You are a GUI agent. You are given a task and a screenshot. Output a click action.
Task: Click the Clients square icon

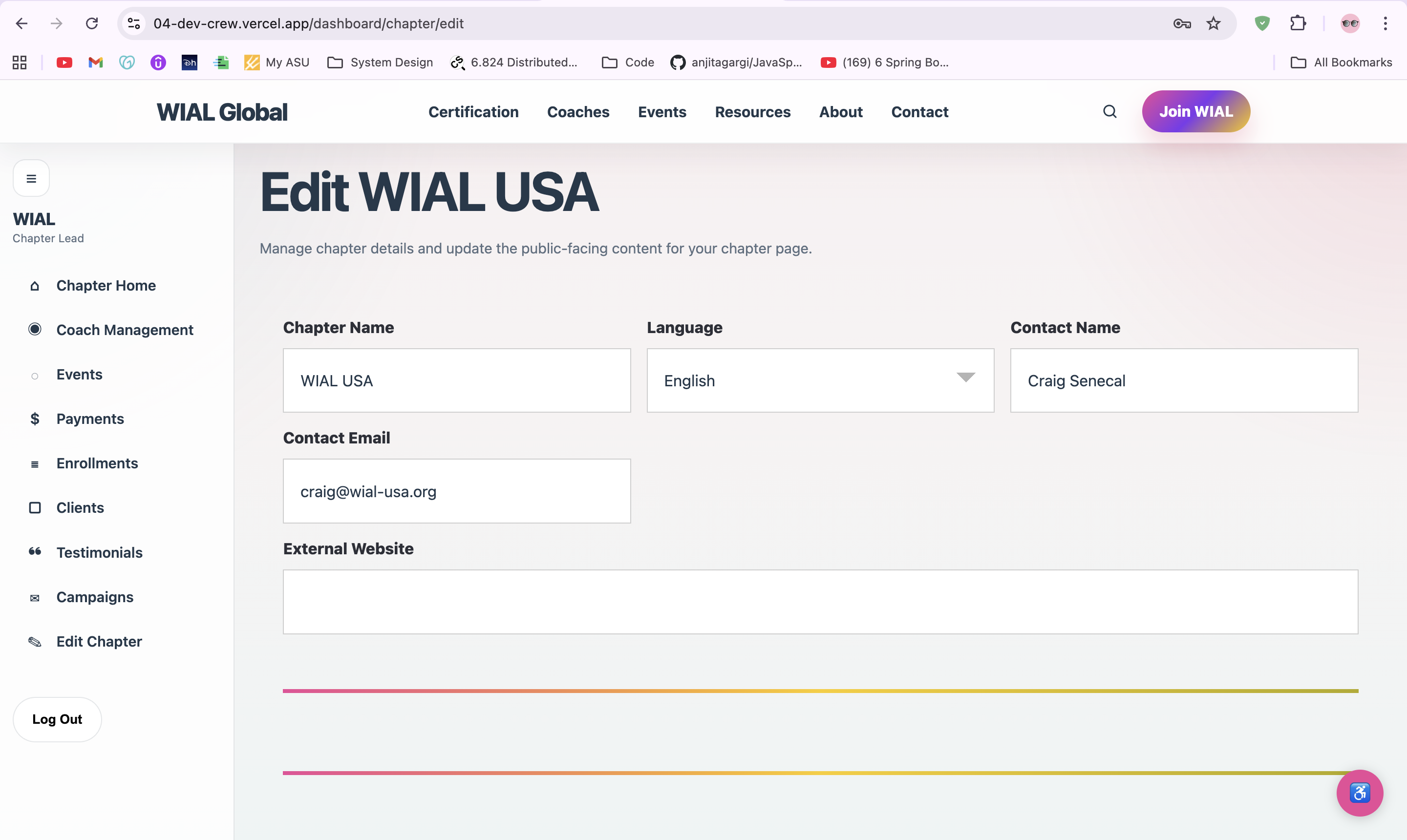[x=35, y=508]
